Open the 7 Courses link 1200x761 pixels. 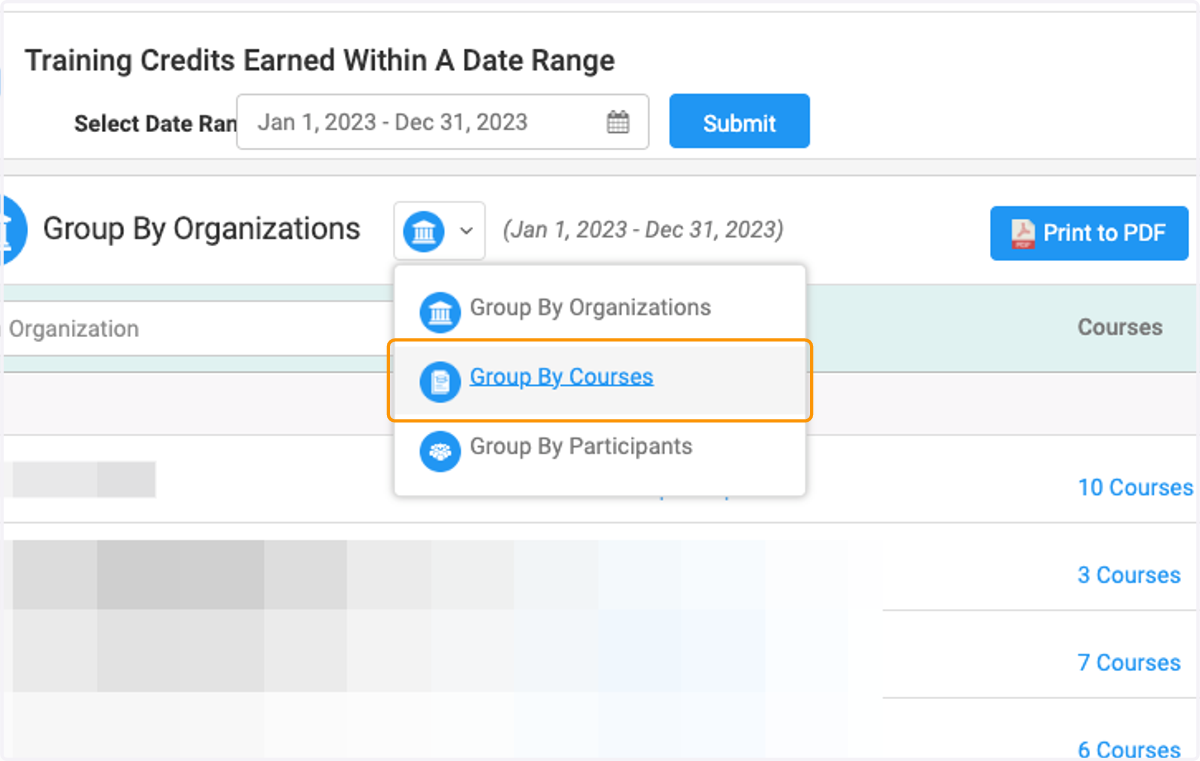[1129, 663]
